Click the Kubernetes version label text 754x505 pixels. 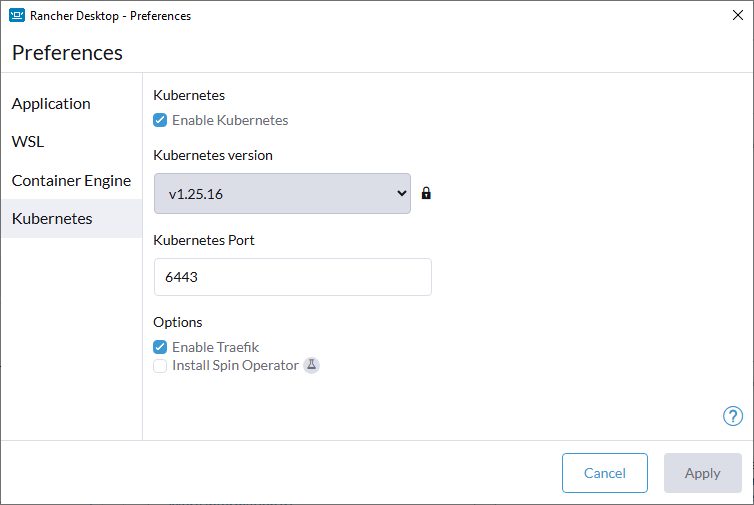pyautogui.click(x=212, y=155)
